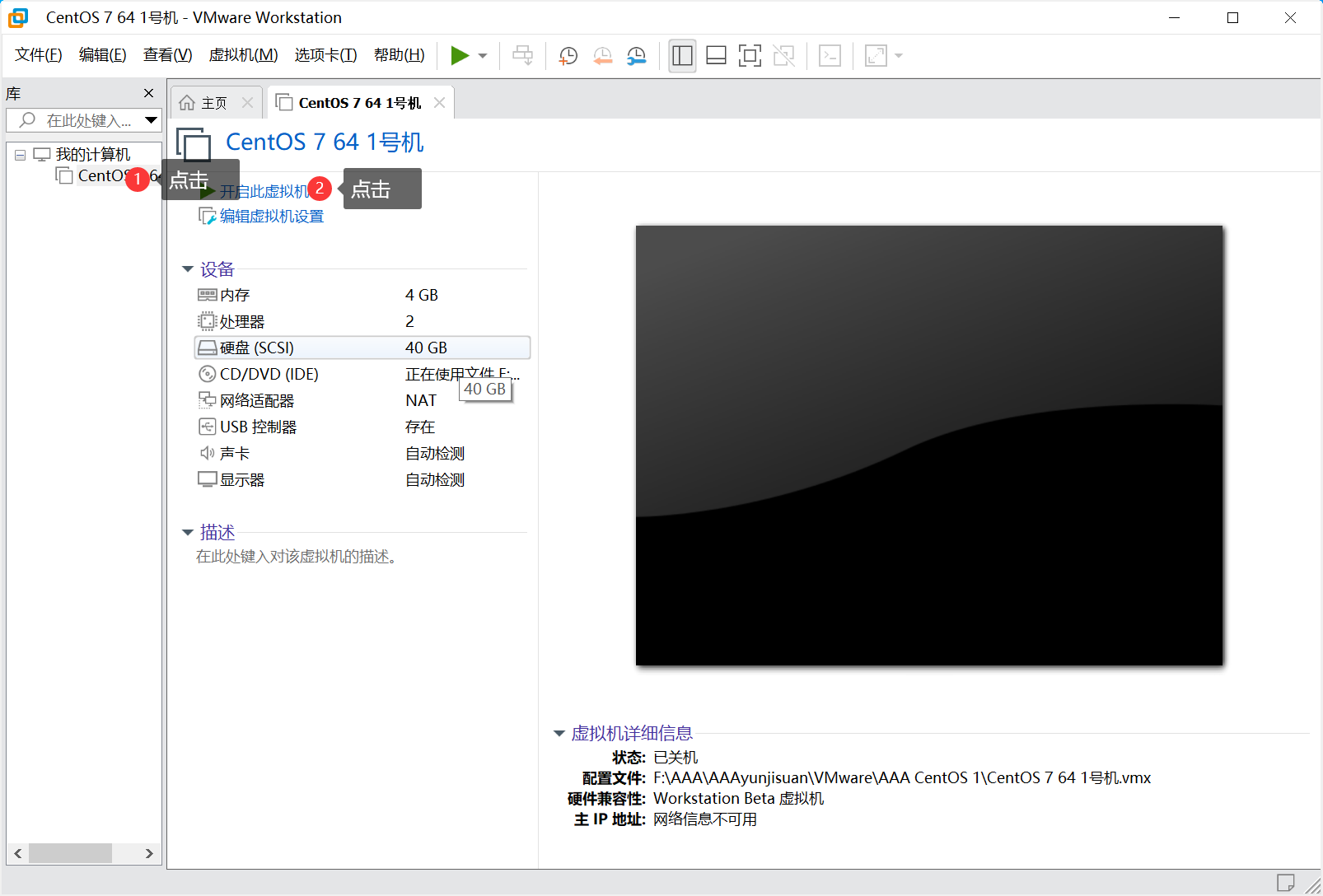Click the 编辑虚拟机设置 link
The width and height of the screenshot is (1323, 896).
tap(272, 217)
